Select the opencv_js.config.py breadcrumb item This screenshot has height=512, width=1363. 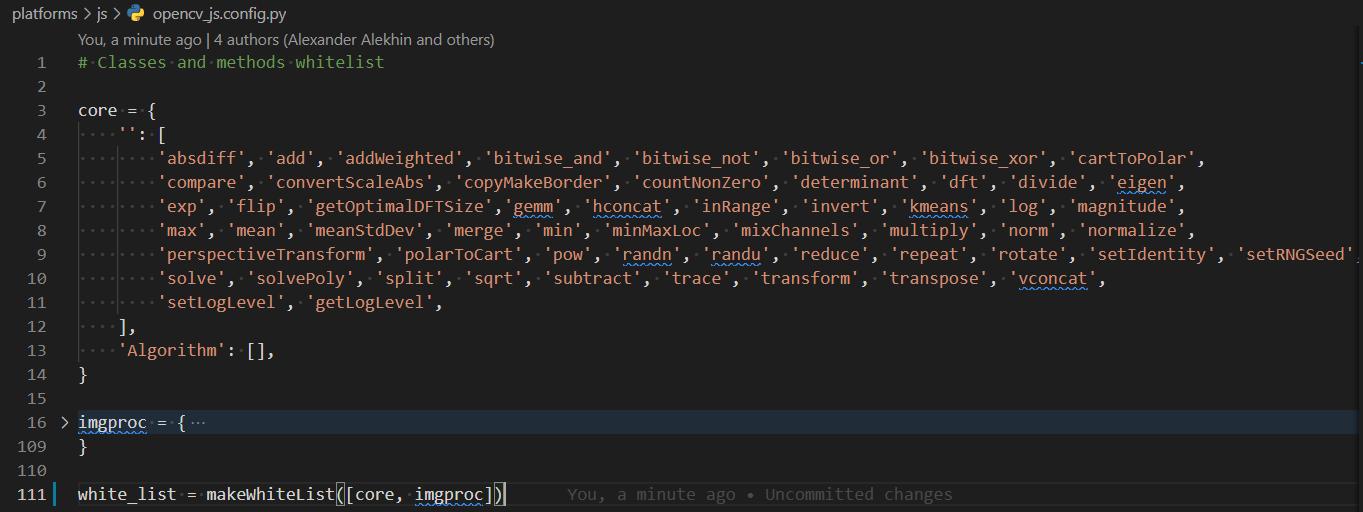(220, 14)
